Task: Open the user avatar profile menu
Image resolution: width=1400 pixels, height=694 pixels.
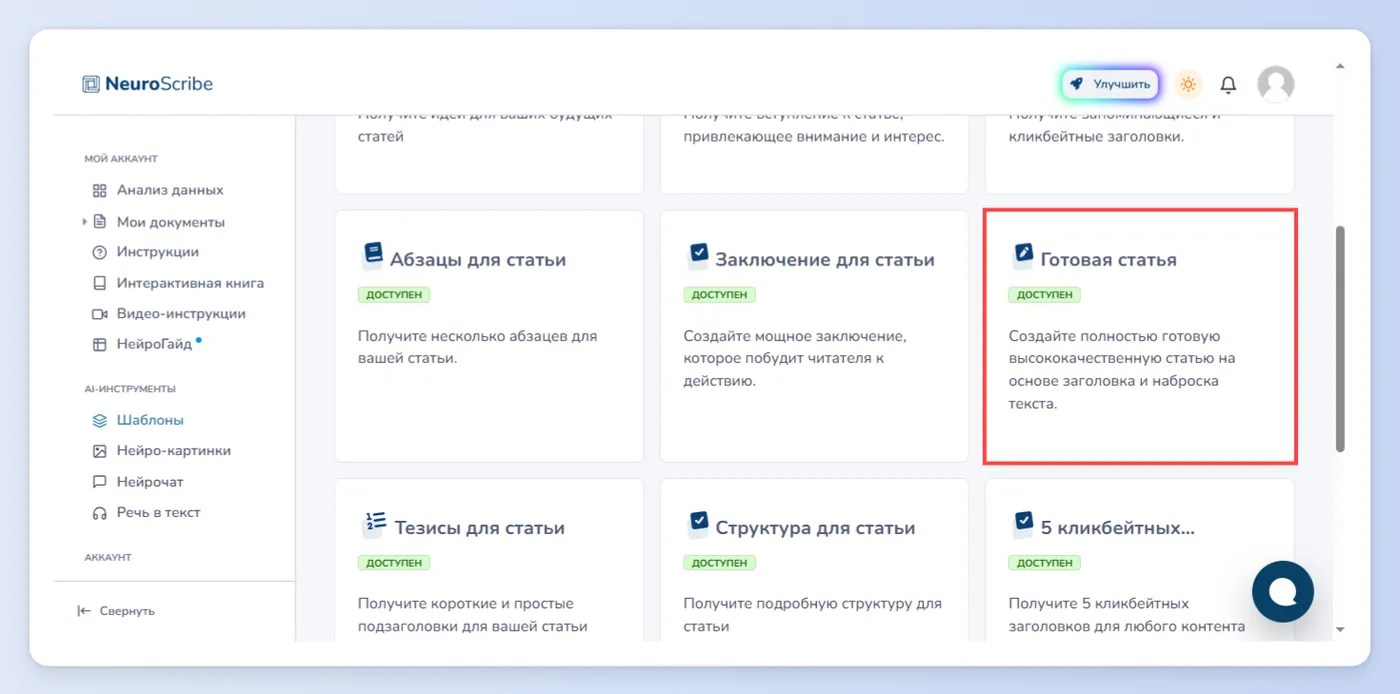Action: (1275, 85)
